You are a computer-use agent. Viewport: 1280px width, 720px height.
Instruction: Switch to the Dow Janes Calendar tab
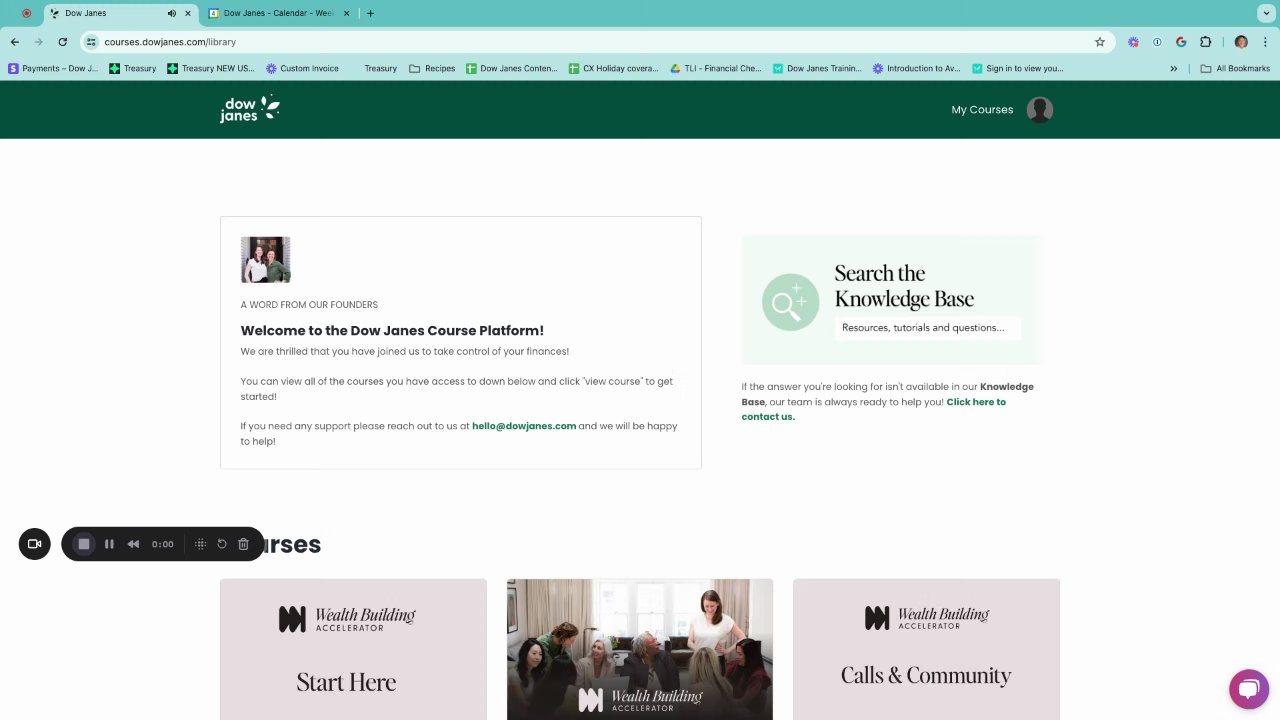point(278,13)
